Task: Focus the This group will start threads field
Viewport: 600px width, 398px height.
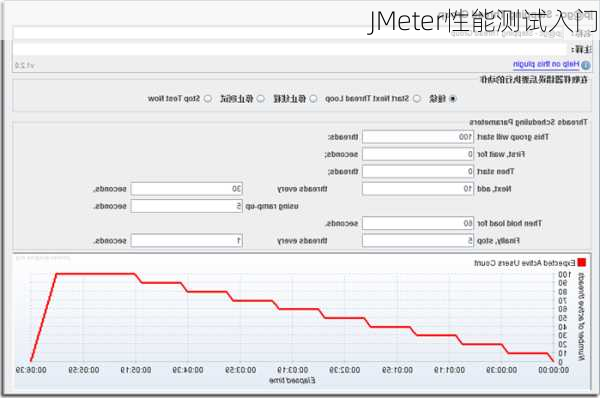Action: (x=418, y=137)
